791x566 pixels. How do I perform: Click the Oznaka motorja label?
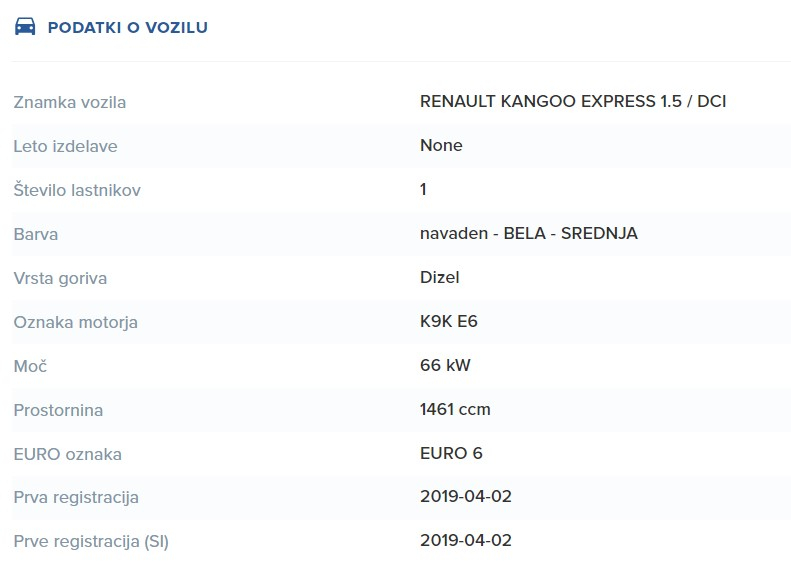click(x=76, y=322)
